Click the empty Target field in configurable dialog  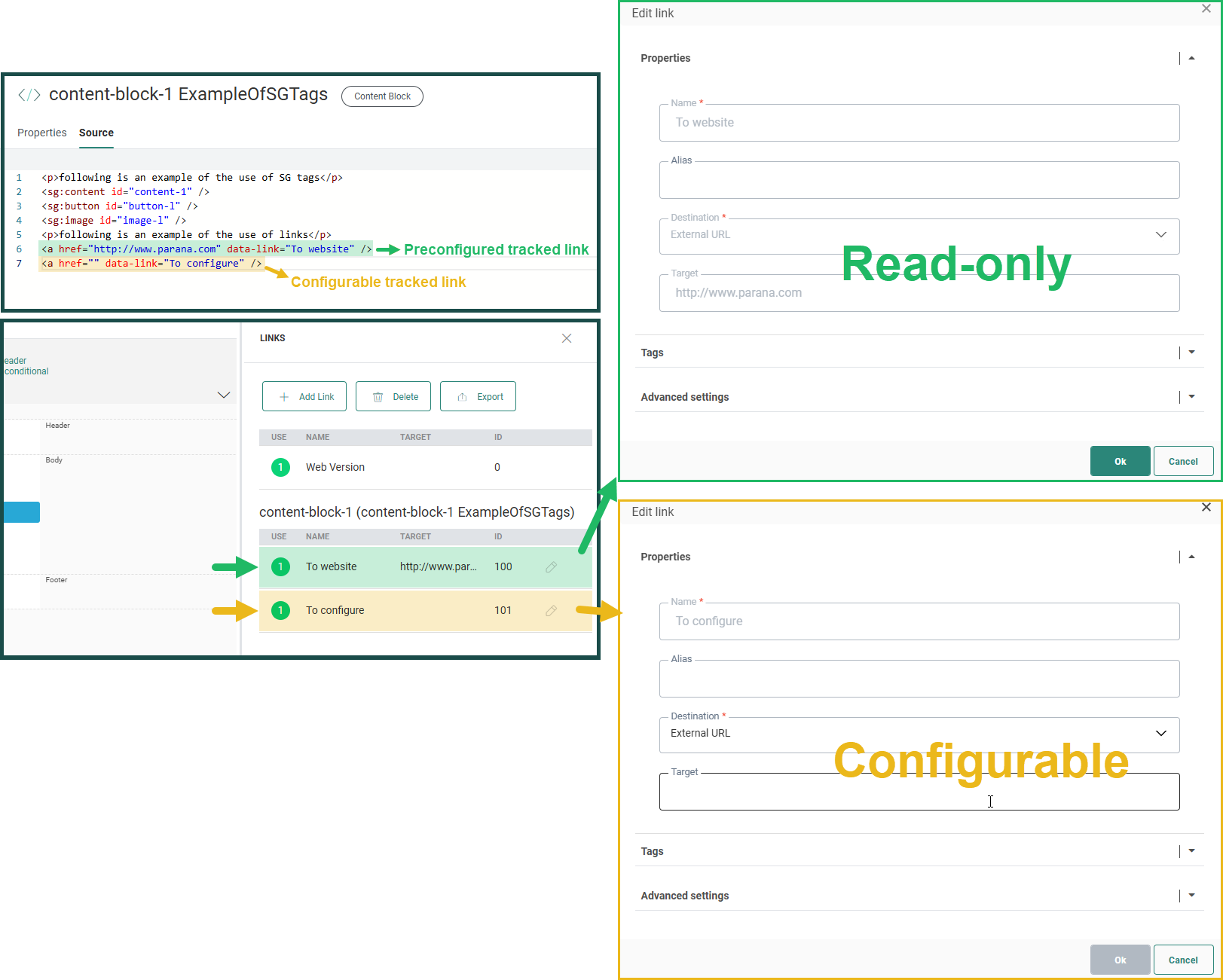click(919, 793)
